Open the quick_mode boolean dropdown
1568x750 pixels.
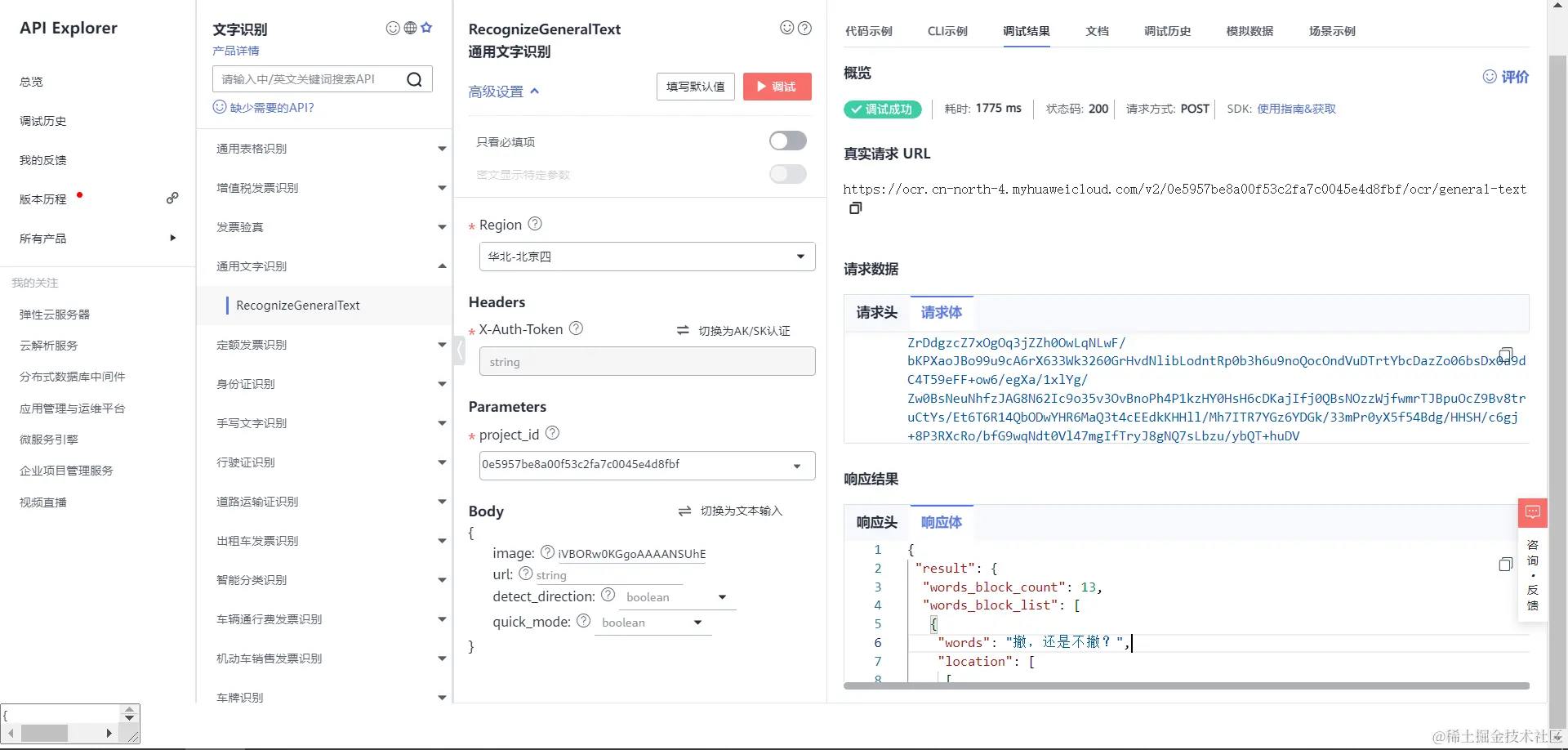pyautogui.click(x=653, y=623)
